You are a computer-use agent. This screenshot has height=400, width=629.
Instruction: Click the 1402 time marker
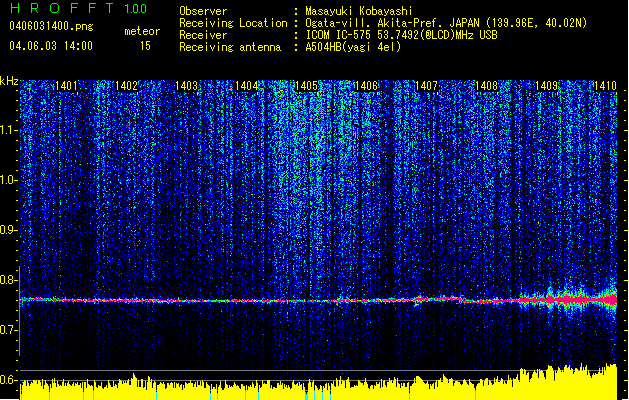(x=126, y=86)
